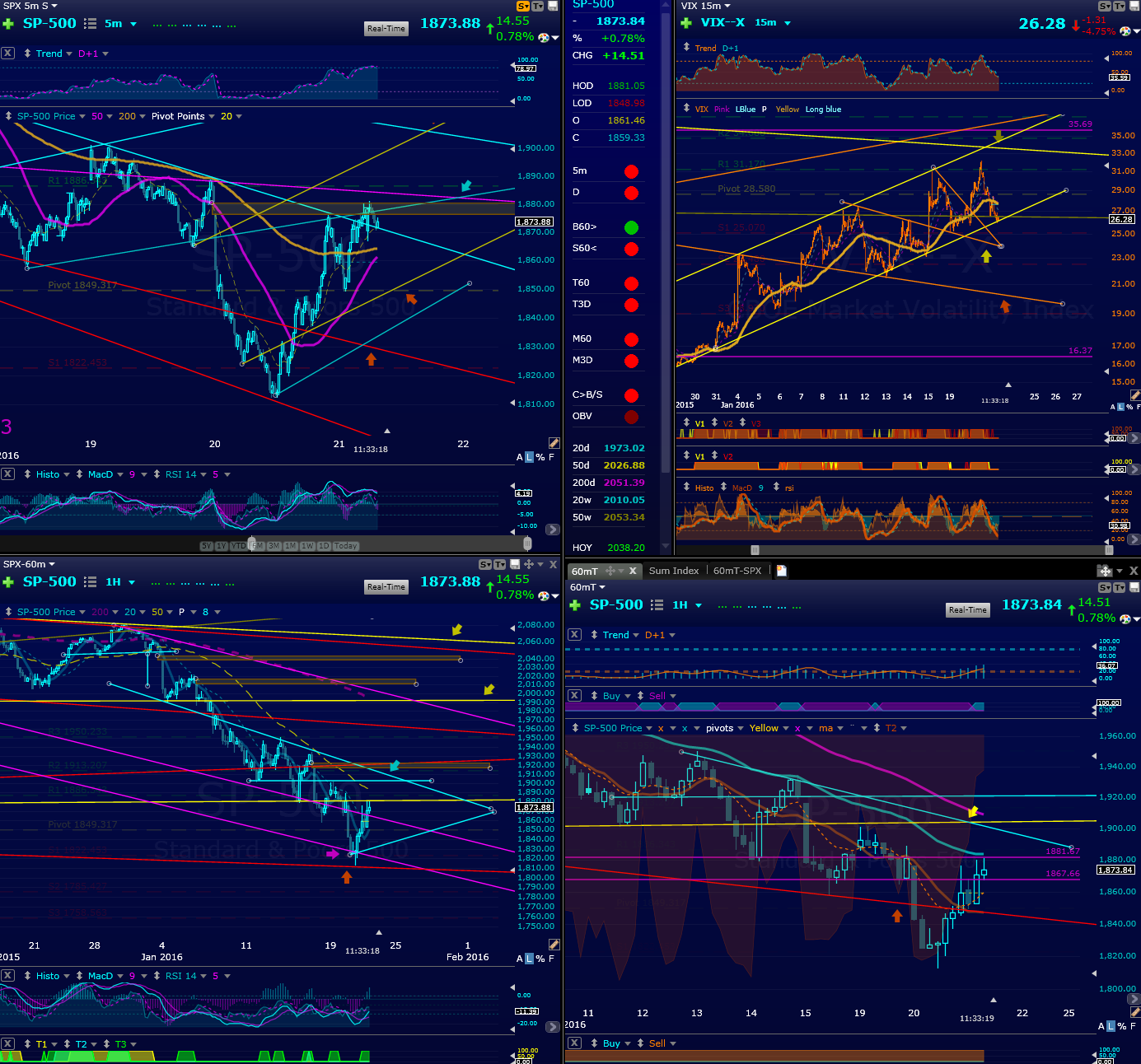1141x1064 pixels.
Task: Click T template button in SPX-60m chart
Action: pyautogui.click(x=499, y=564)
